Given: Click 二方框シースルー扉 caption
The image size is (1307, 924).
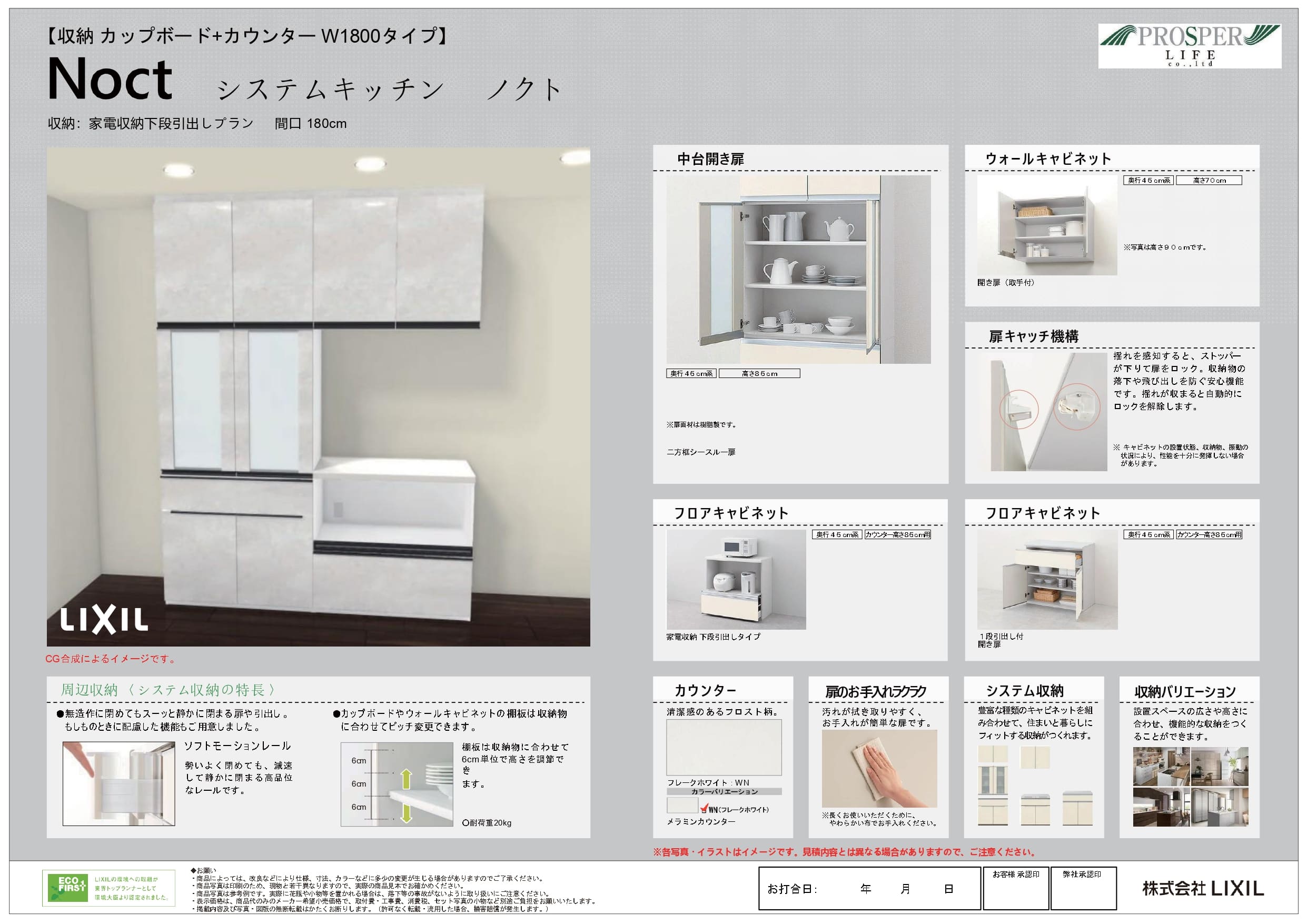Looking at the screenshot, I should [701, 452].
